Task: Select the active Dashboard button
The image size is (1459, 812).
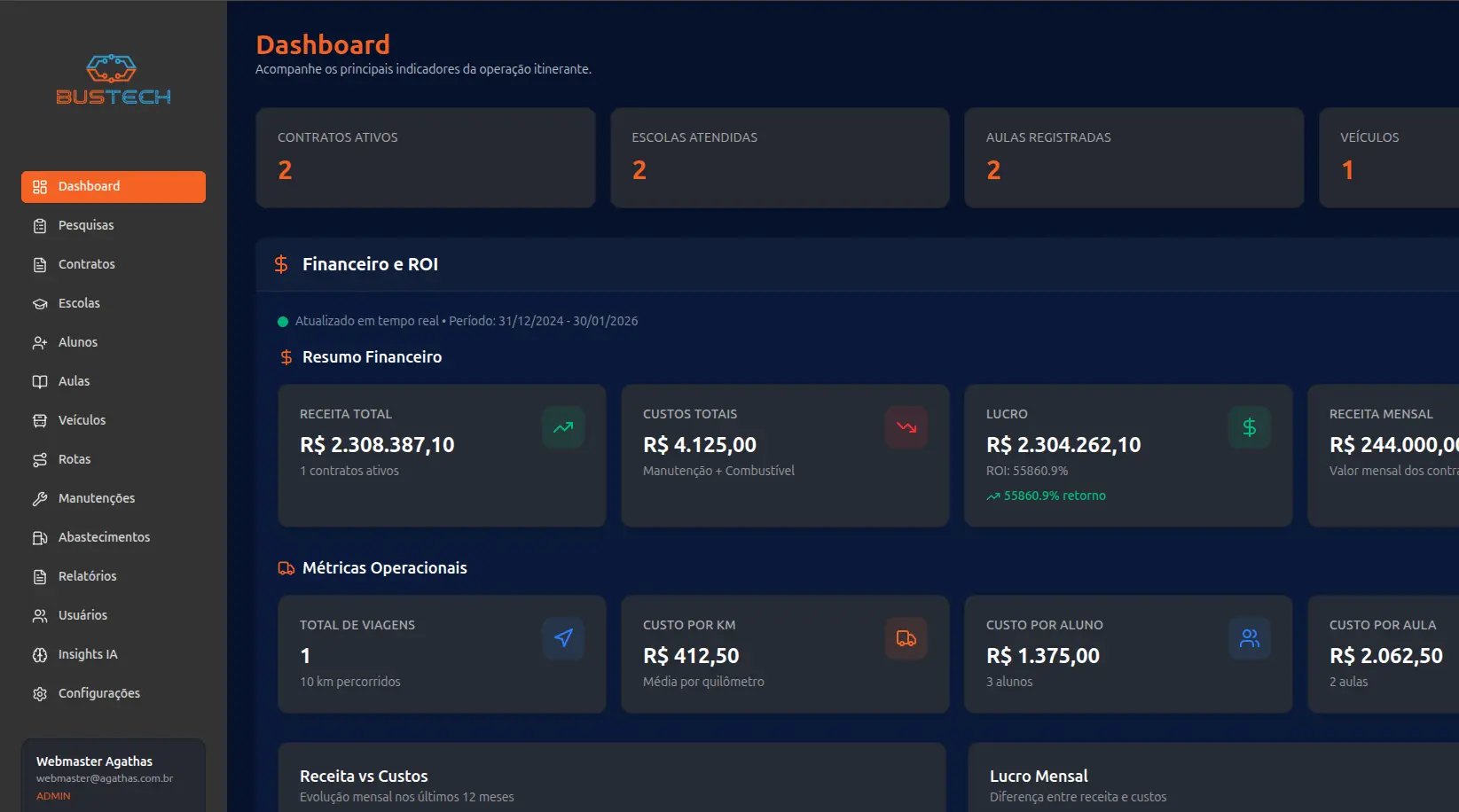Action: (114, 187)
